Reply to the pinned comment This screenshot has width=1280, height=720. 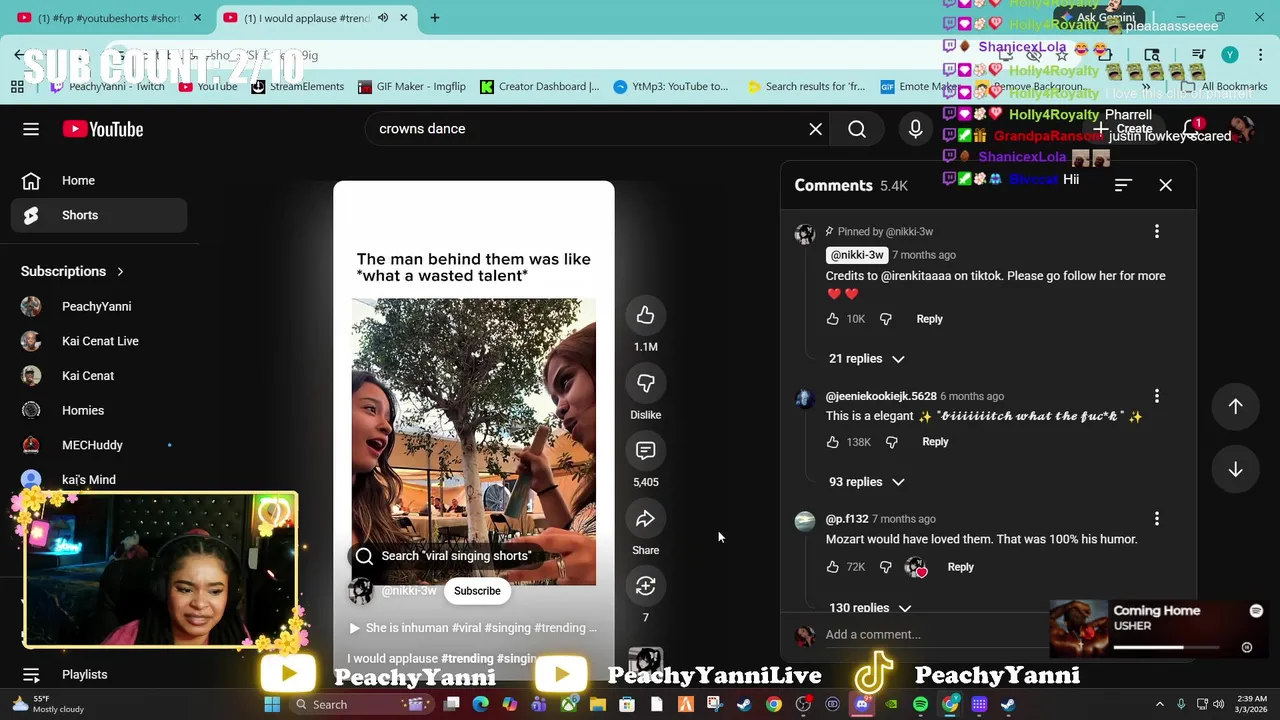point(929,319)
